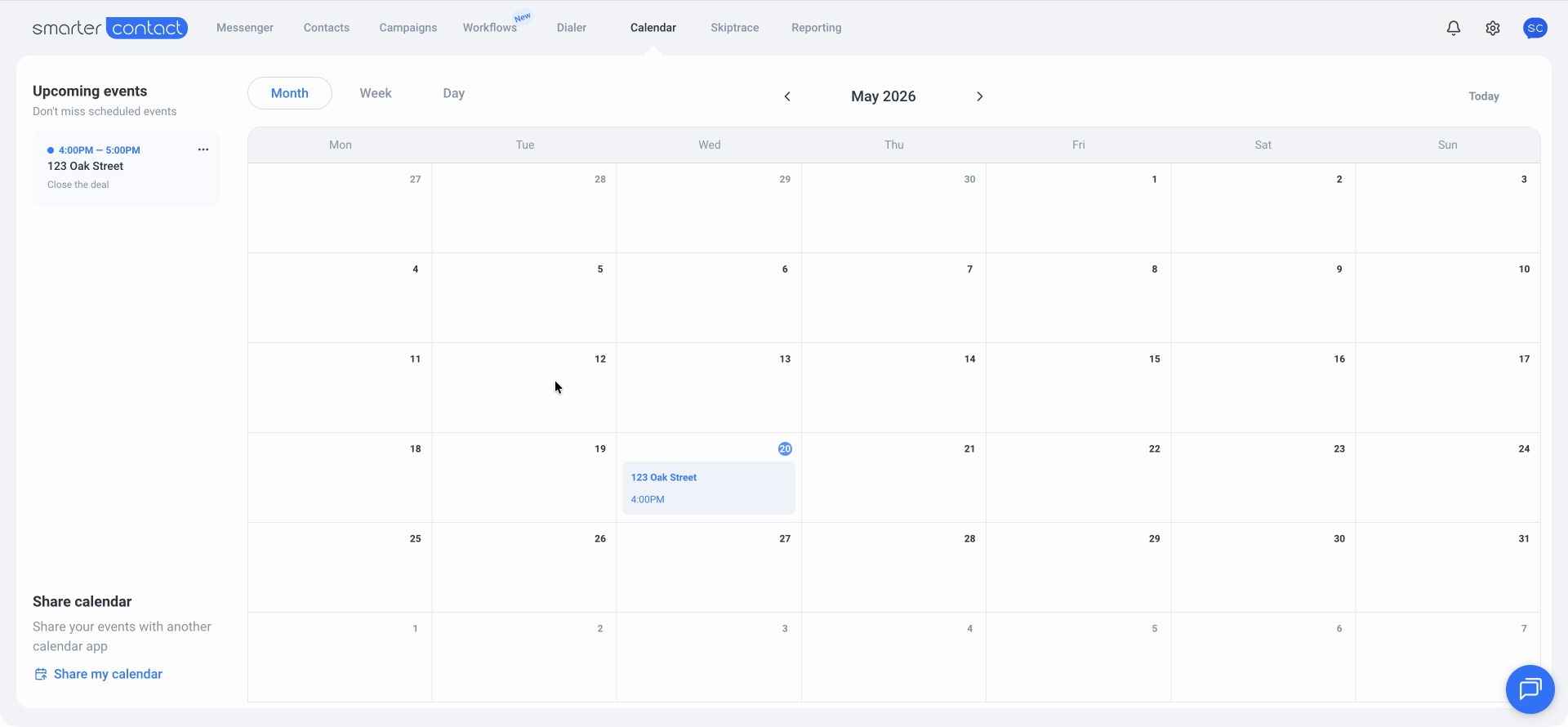Viewport: 1568px width, 727px height.
Task: Jump to Today
Action: click(x=1484, y=96)
